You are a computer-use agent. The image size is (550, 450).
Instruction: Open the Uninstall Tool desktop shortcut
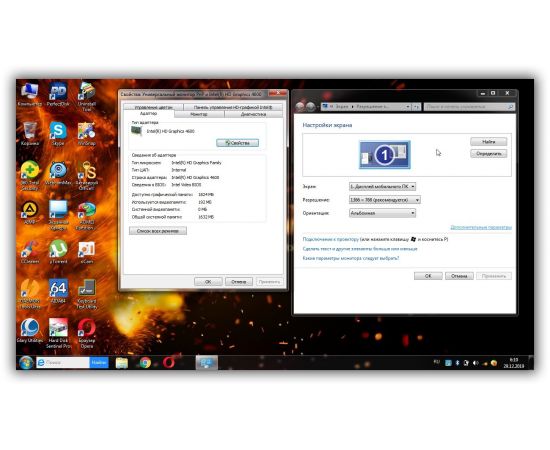(x=86, y=96)
